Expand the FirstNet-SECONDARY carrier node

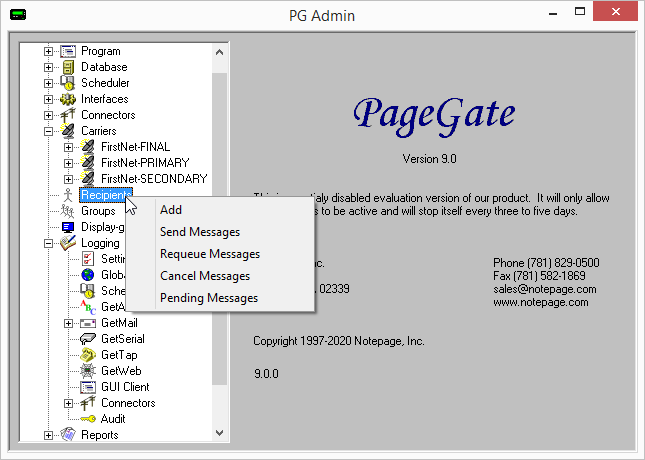68,179
